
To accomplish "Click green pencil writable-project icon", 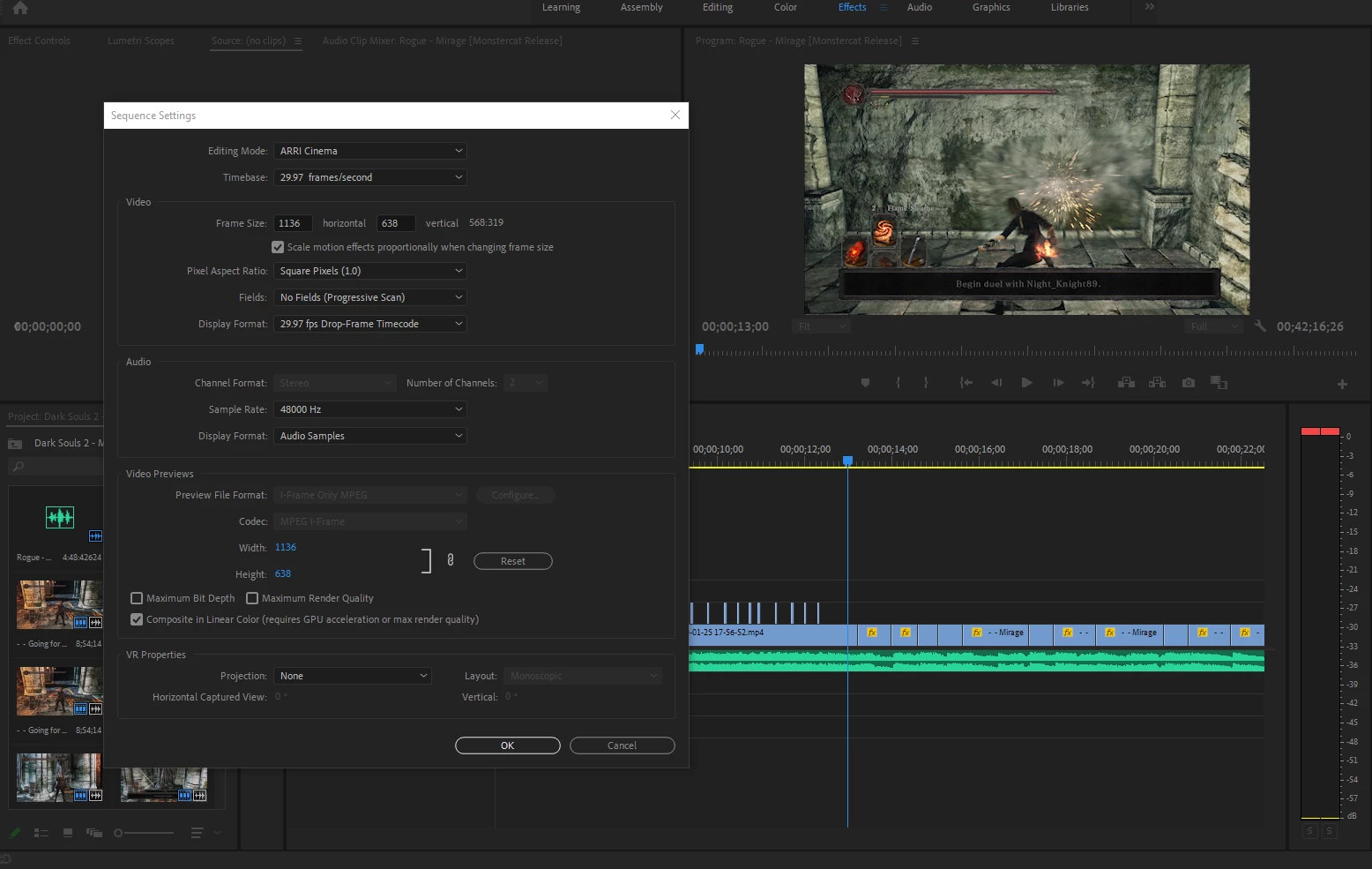I will [x=15, y=833].
